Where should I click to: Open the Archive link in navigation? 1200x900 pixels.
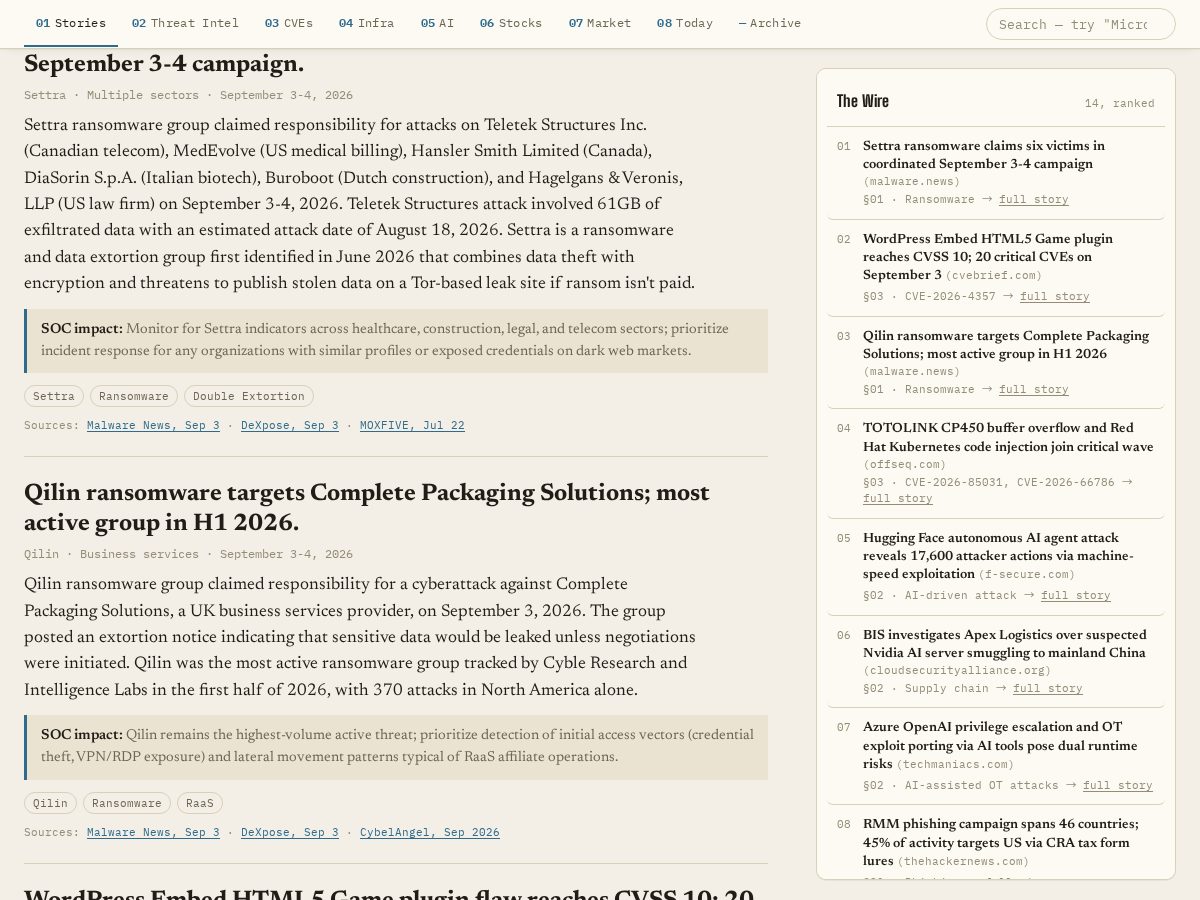click(x=769, y=23)
